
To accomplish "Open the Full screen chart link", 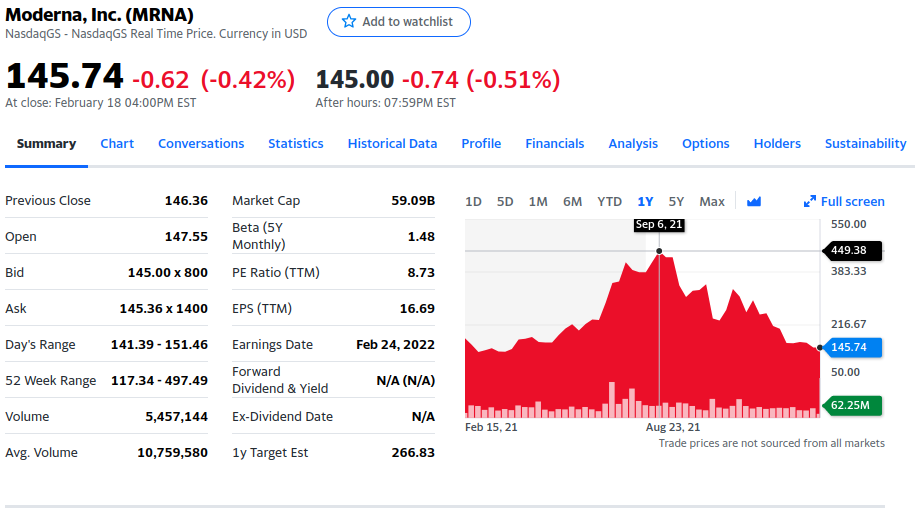I will click(x=844, y=201).
